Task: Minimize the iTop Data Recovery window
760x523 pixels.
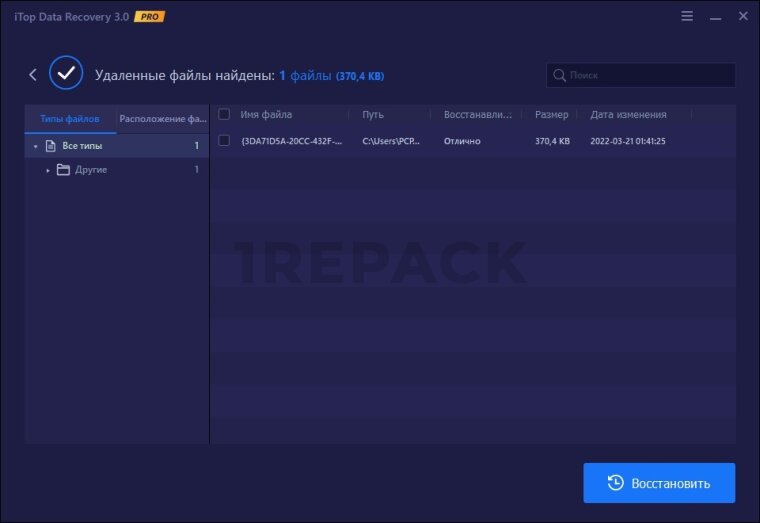Action: click(714, 17)
